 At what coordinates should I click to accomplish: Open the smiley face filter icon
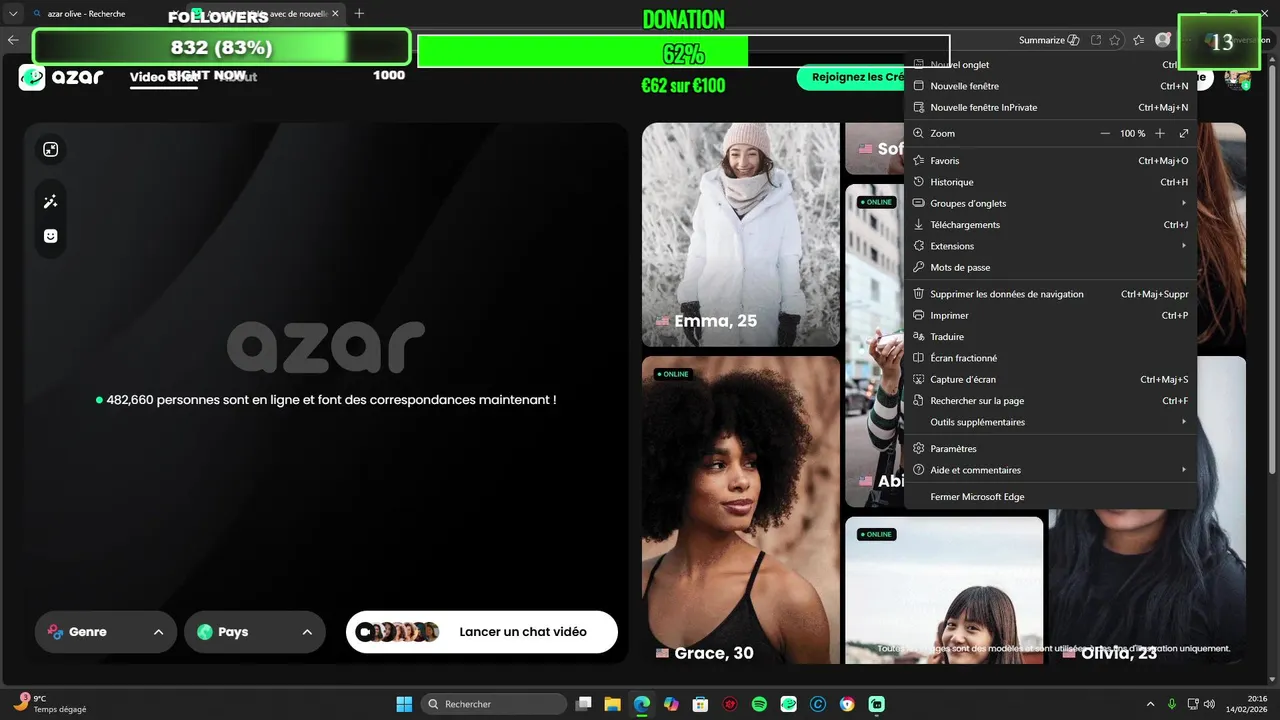[x=51, y=236]
